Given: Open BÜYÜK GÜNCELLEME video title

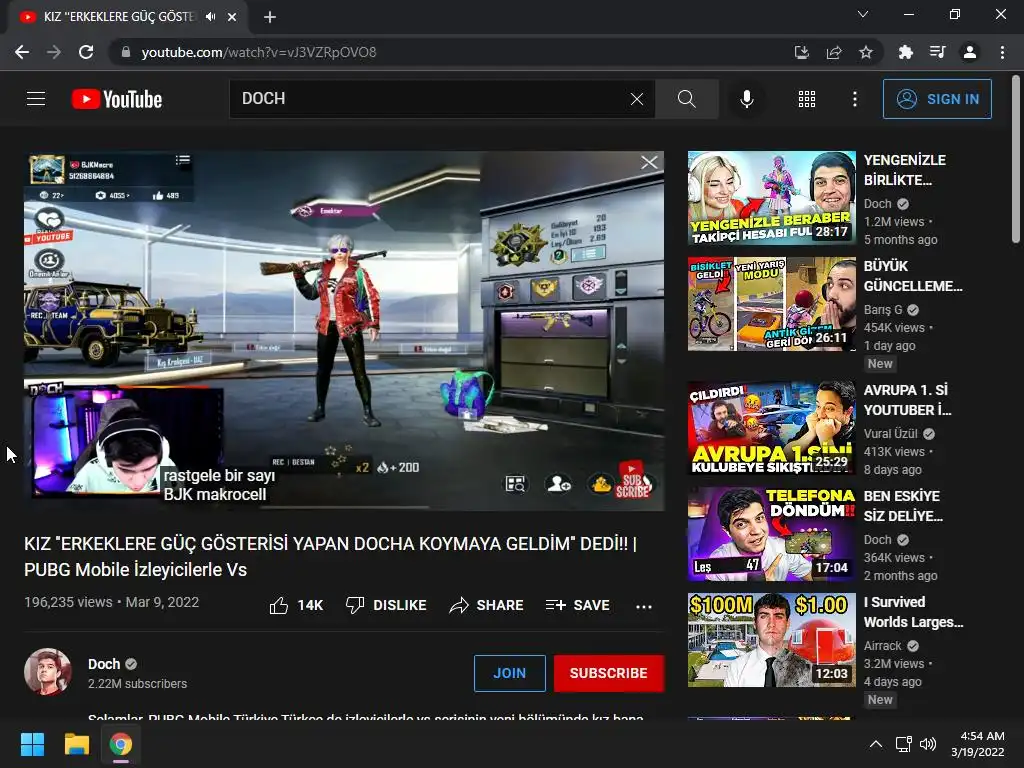Looking at the screenshot, I should click(x=912, y=276).
